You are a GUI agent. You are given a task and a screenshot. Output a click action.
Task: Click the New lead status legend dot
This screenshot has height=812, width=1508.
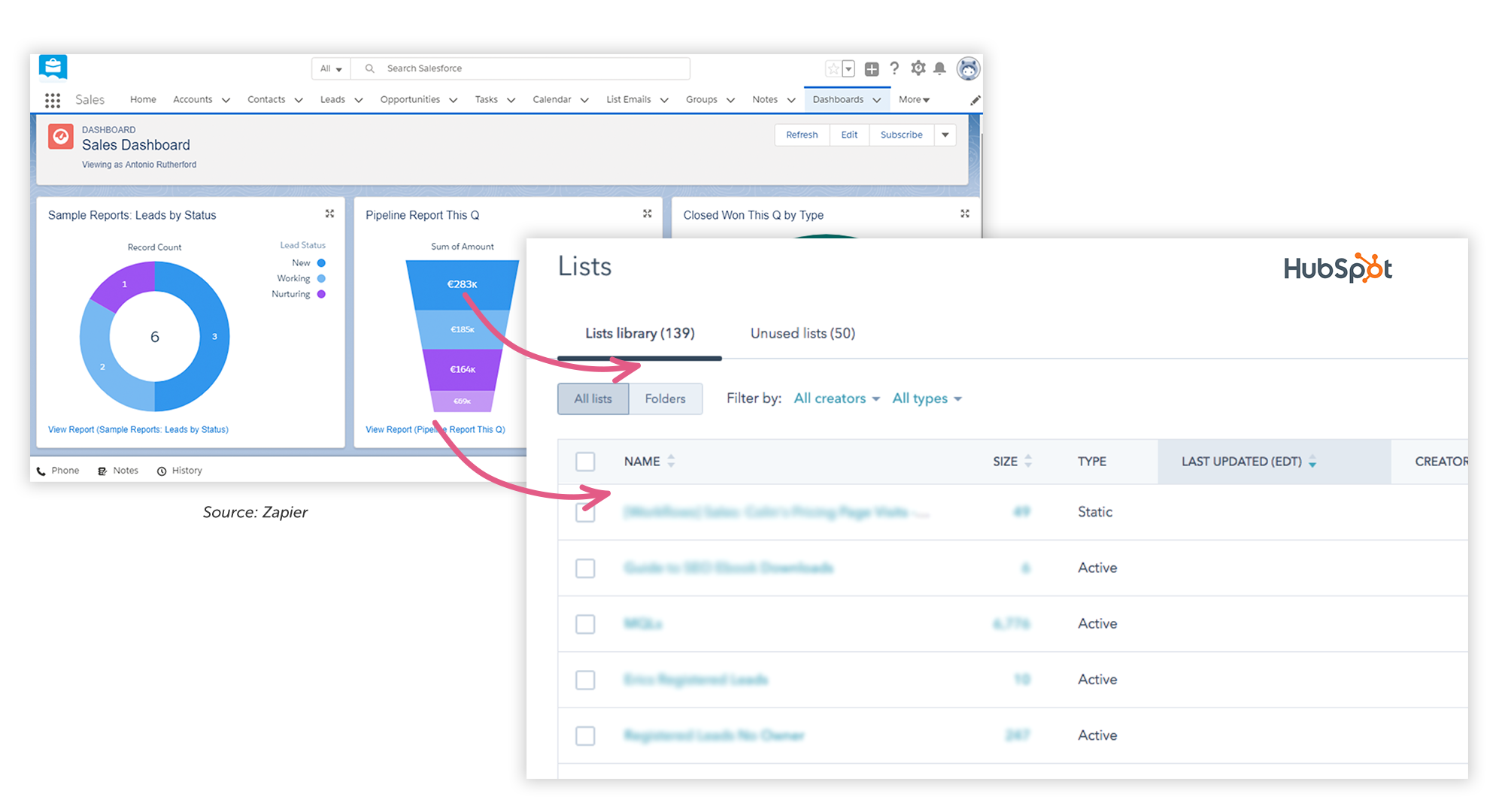pos(321,263)
